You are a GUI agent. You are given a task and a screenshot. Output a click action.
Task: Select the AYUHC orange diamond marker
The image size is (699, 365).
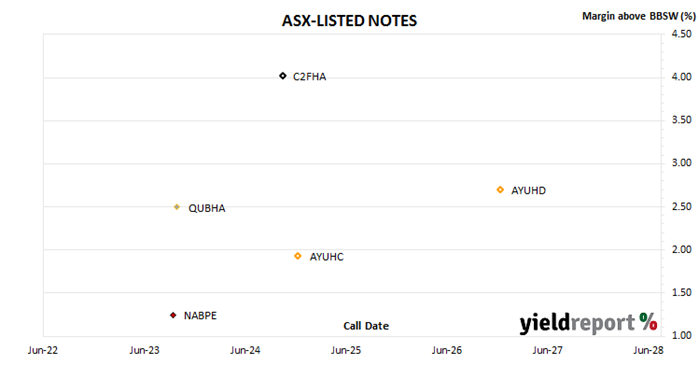click(x=298, y=256)
